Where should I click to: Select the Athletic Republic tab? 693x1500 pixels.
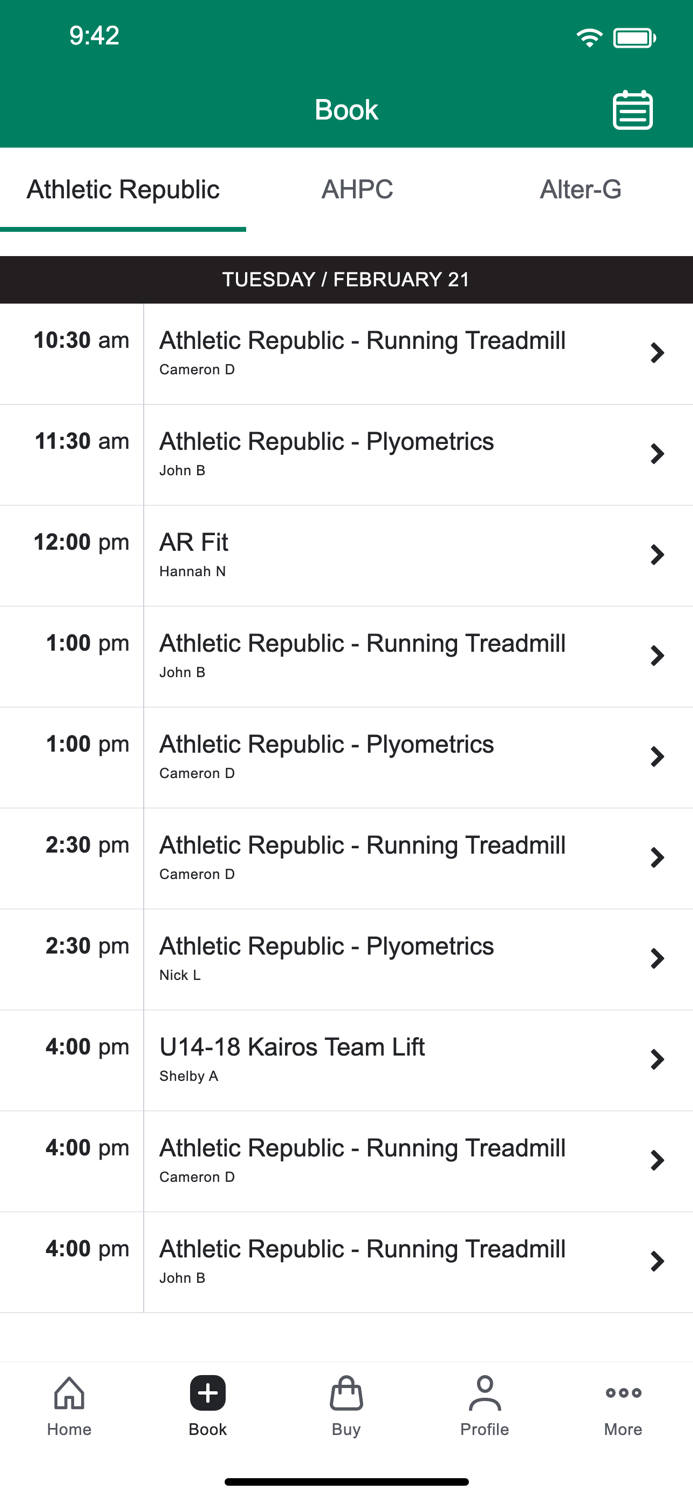click(x=123, y=190)
